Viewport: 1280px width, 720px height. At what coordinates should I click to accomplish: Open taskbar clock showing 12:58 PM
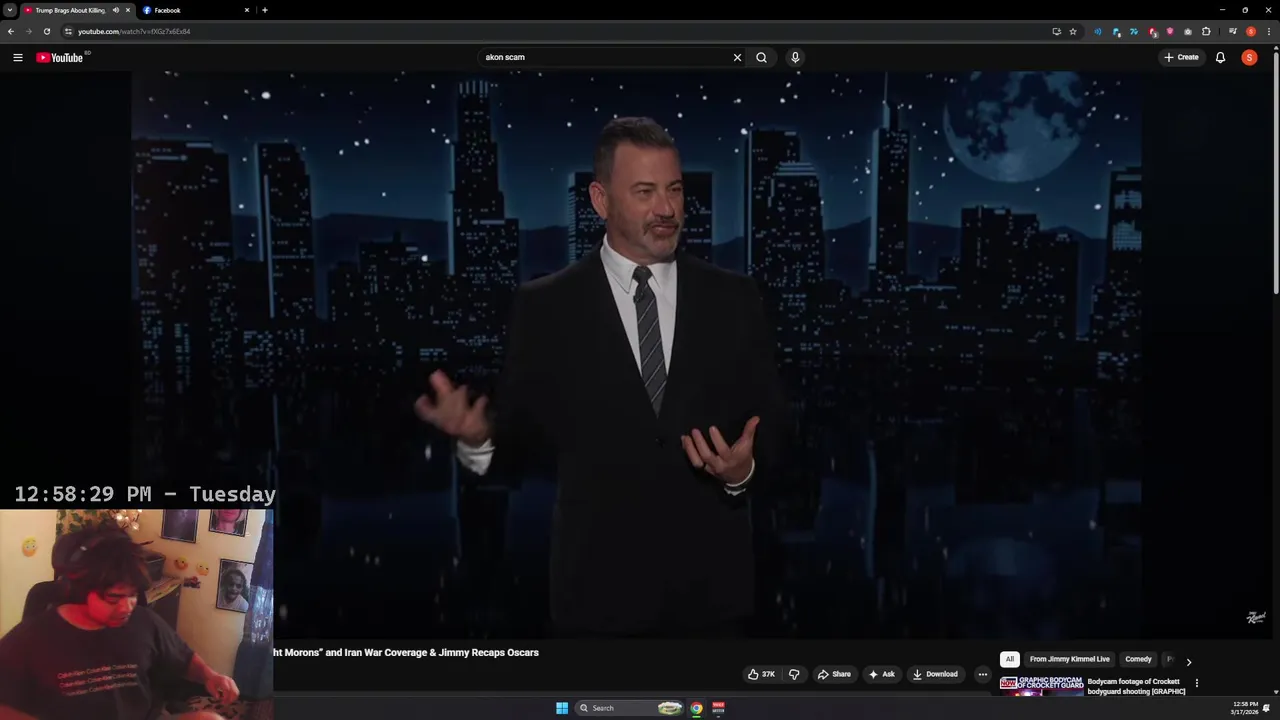pyautogui.click(x=1246, y=708)
